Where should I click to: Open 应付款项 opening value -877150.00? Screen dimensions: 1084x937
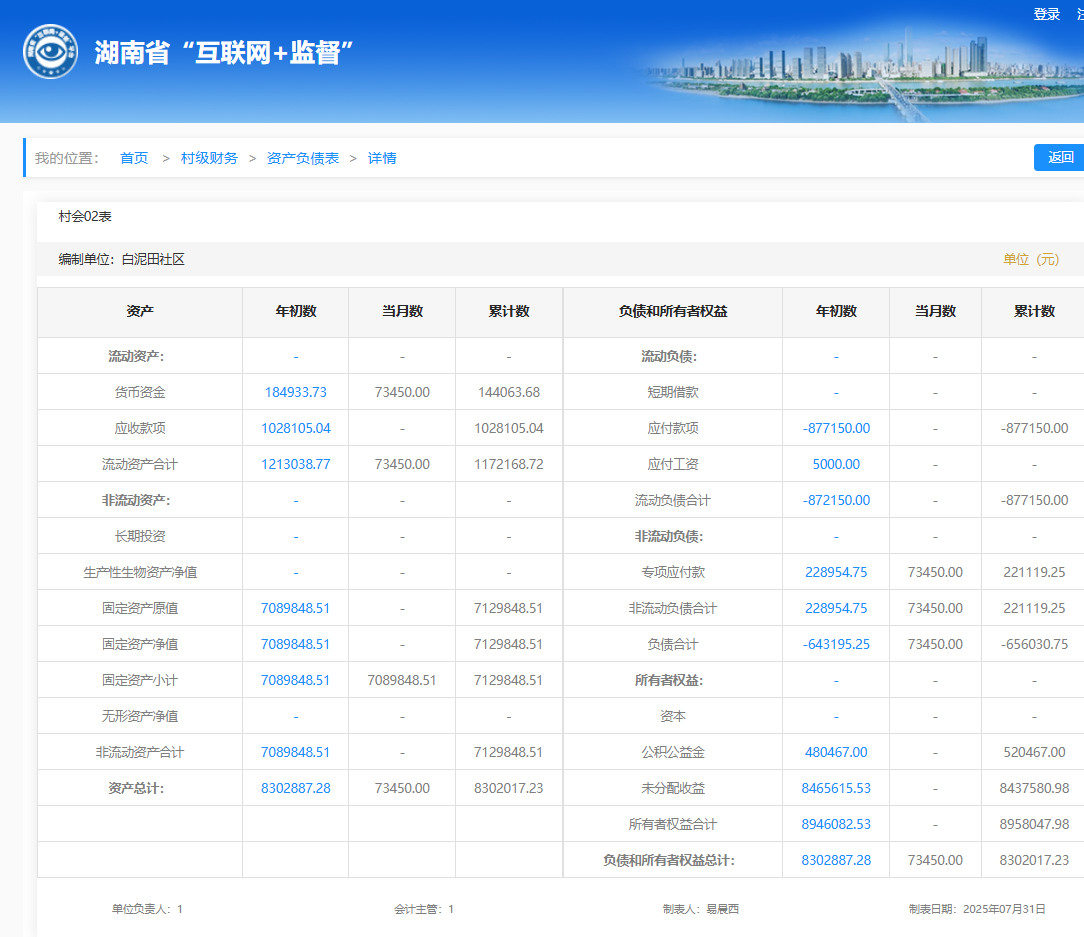pyautogui.click(x=836, y=428)
